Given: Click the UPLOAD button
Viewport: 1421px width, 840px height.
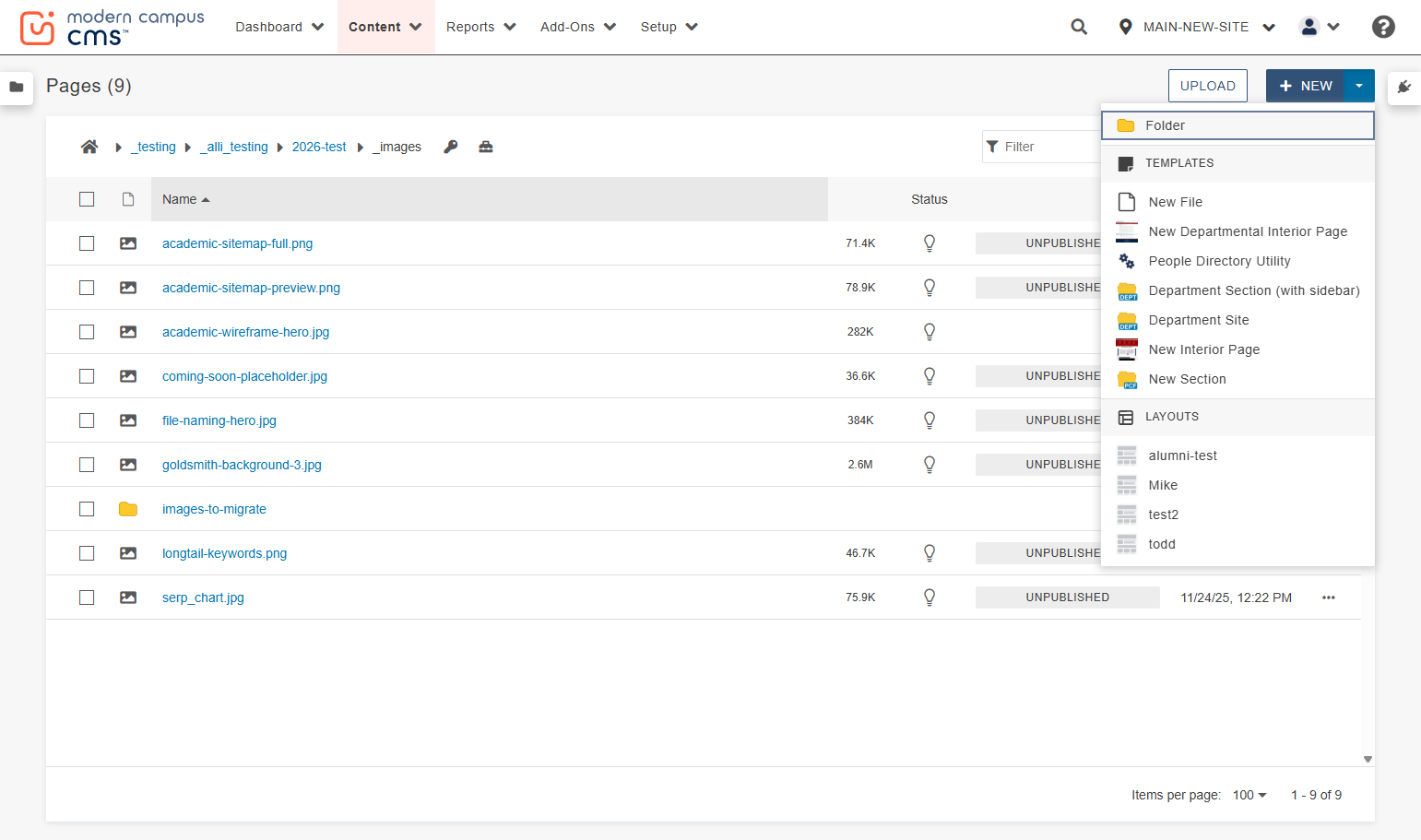Looking at the screenshot, I should click(1208, 86).
